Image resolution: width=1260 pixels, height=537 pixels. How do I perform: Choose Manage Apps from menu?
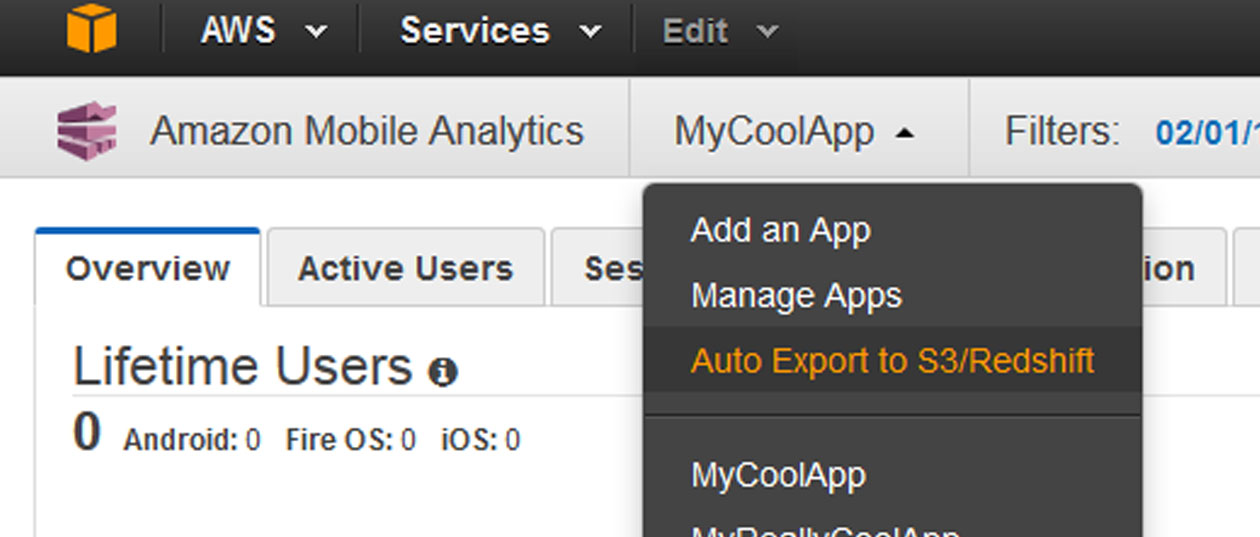click(796, 295)
